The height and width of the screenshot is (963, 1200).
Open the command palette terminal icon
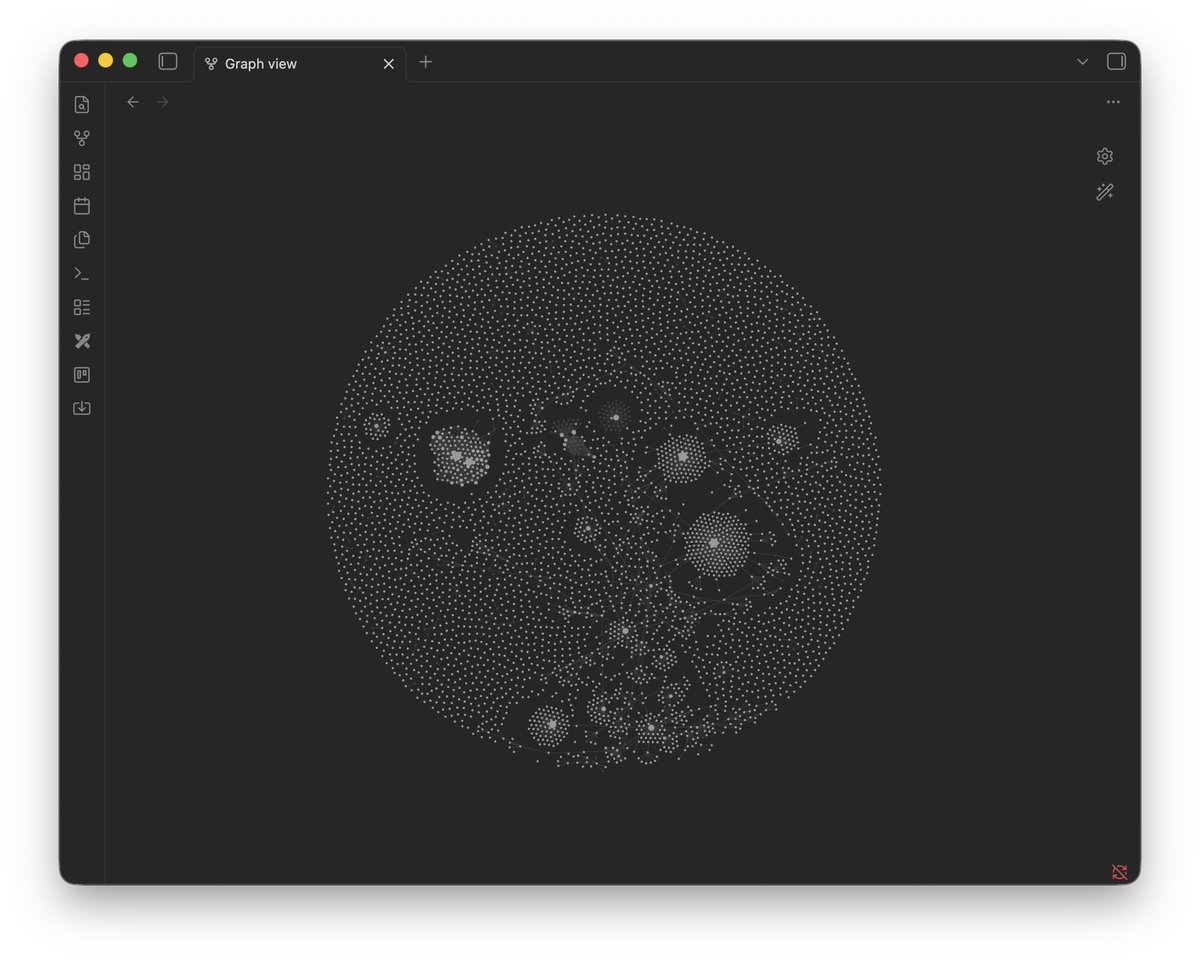coord(82,273)
